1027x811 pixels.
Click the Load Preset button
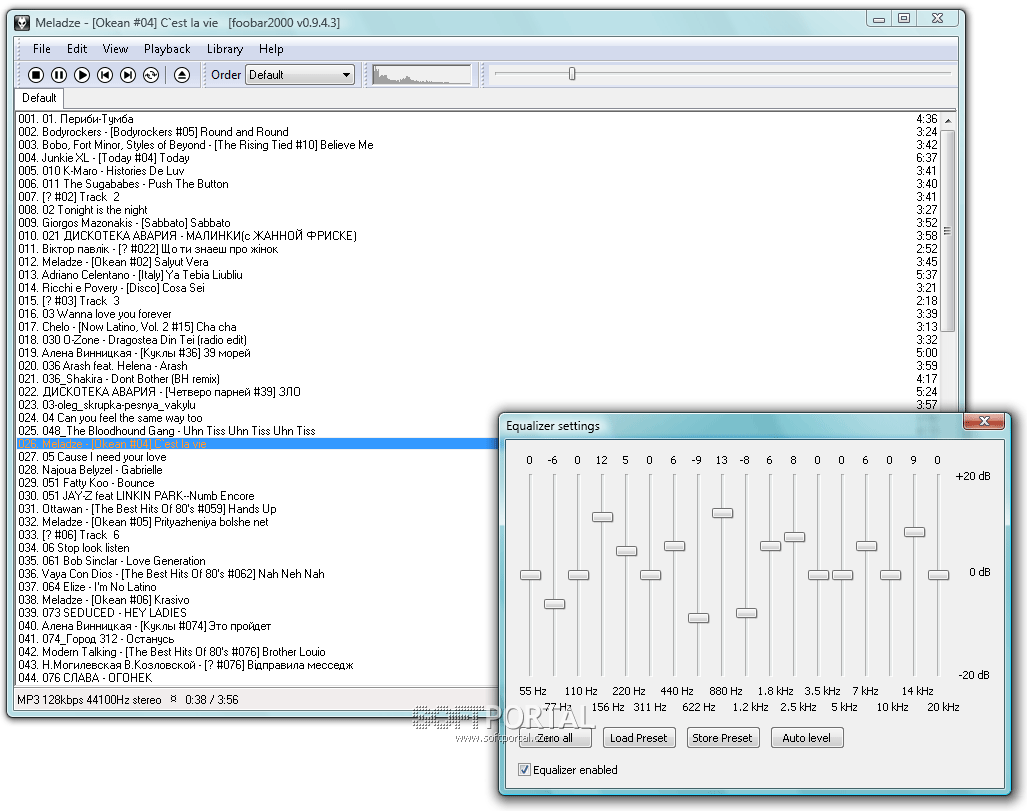639,738
